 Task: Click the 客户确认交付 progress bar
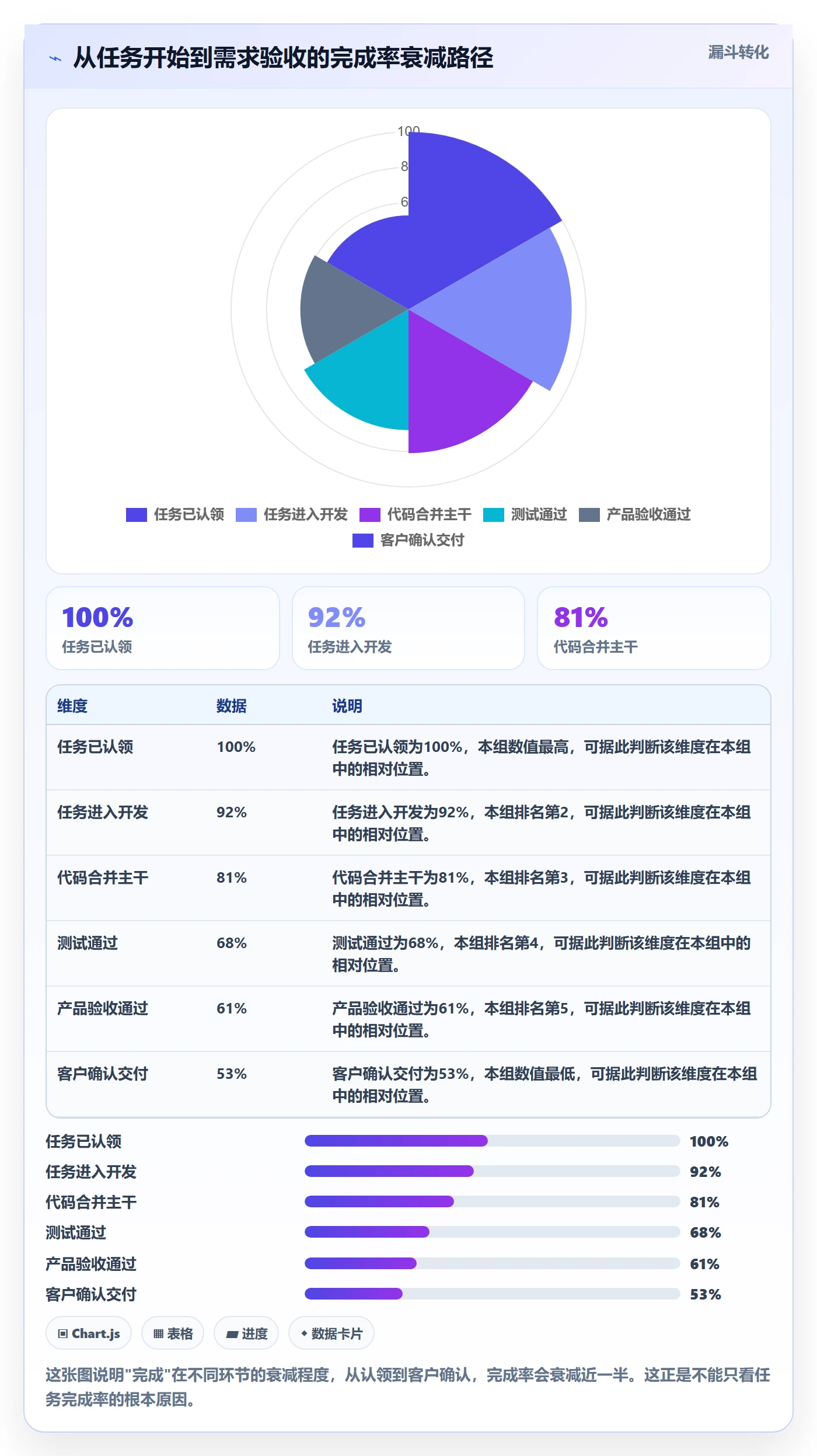click(493, 1294)
